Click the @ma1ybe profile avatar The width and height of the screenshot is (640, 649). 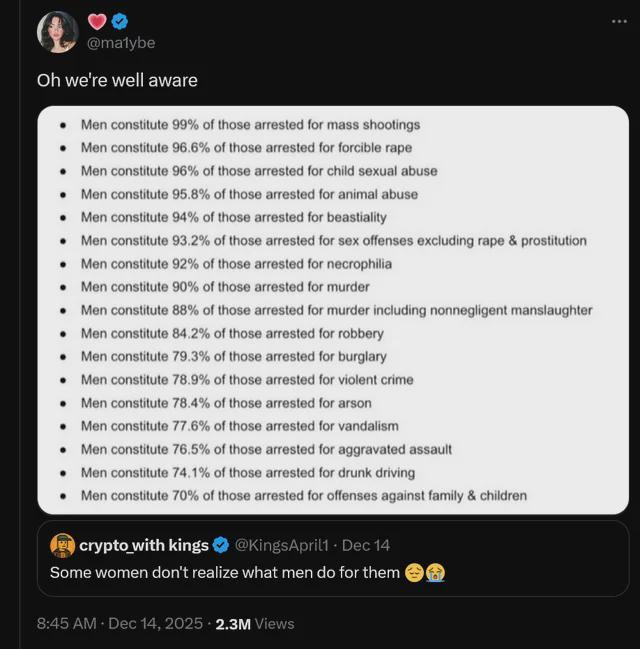(58, 32)
